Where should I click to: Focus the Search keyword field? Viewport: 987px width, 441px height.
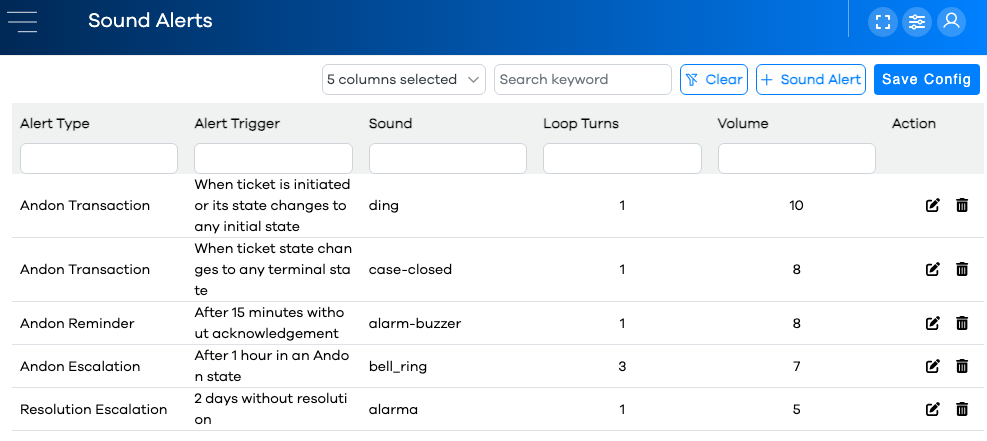pos(583,80)
